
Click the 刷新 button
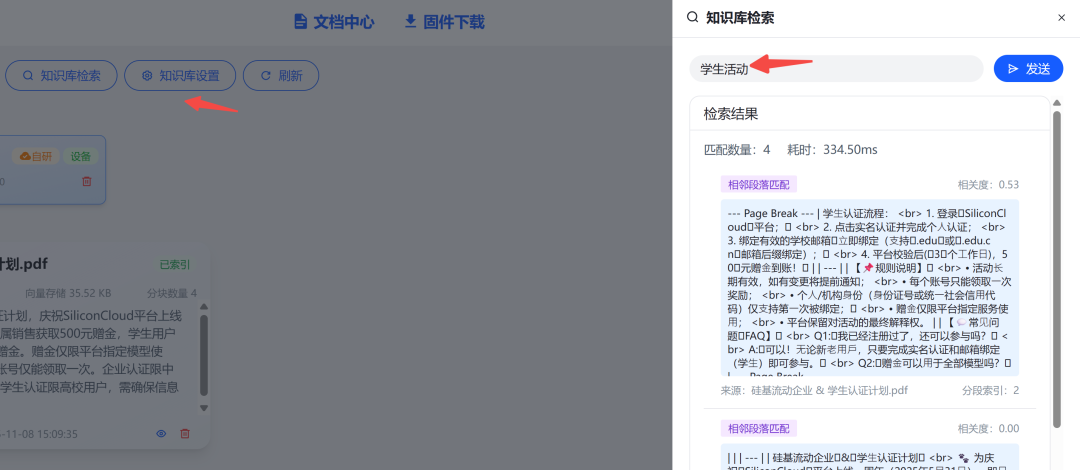pyautogui.click(x=281, y=76)
